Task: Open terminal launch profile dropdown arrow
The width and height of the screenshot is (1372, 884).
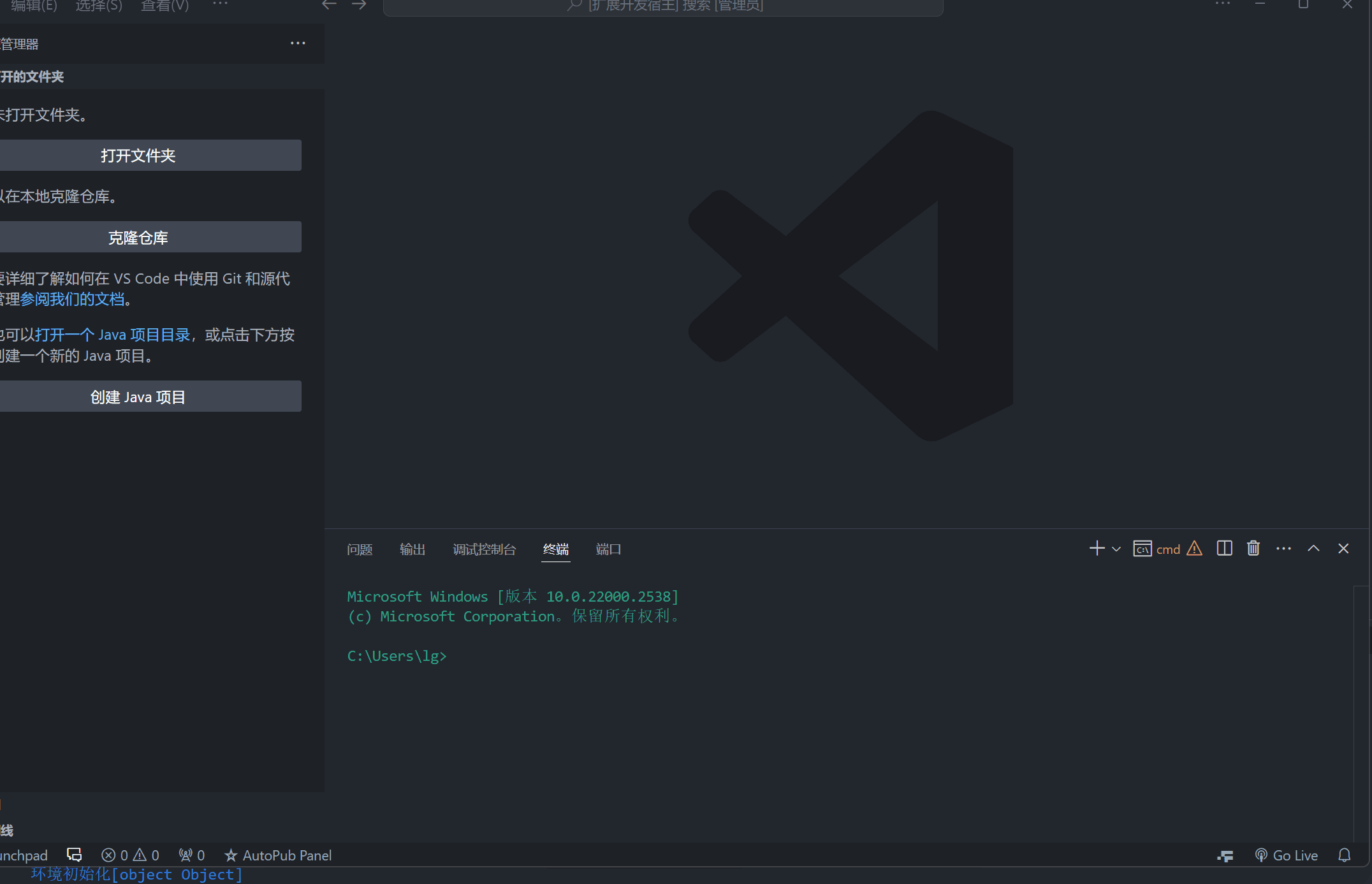Action: pos(1116,549)
